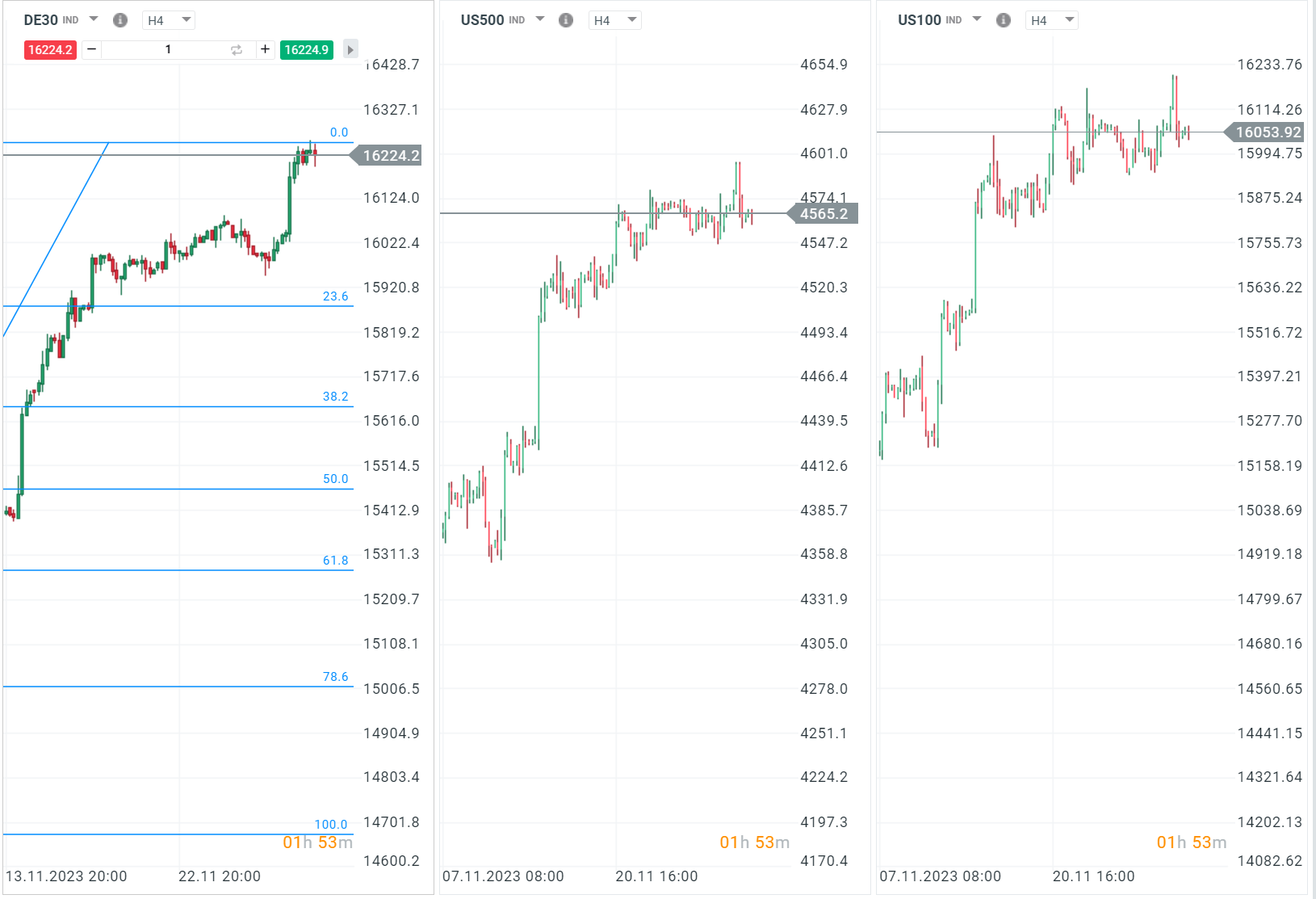Click the volume repeat icon in the DE30 order panel
1316x899 pixels.
click(x=235, y=49)
